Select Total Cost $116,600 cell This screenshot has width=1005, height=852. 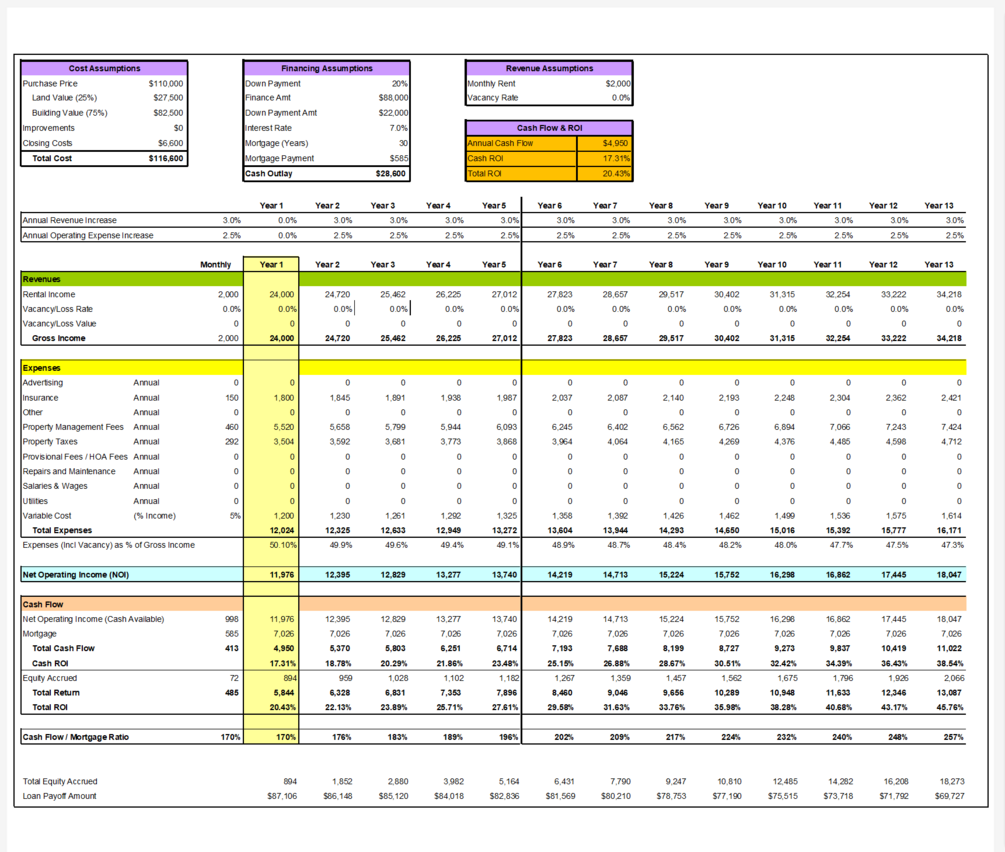[166, 158]
